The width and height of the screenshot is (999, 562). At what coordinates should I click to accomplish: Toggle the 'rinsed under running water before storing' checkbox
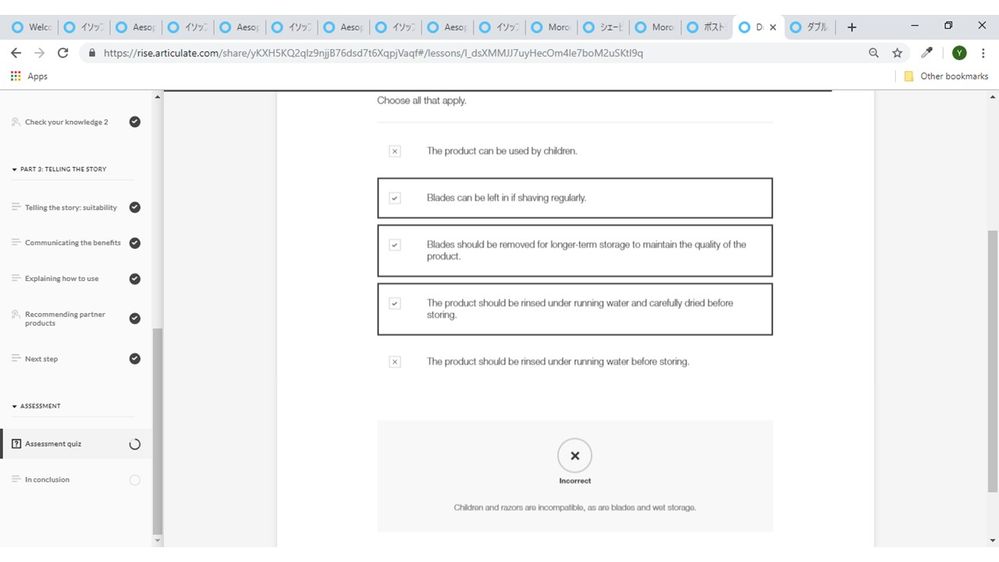(394, 362)
